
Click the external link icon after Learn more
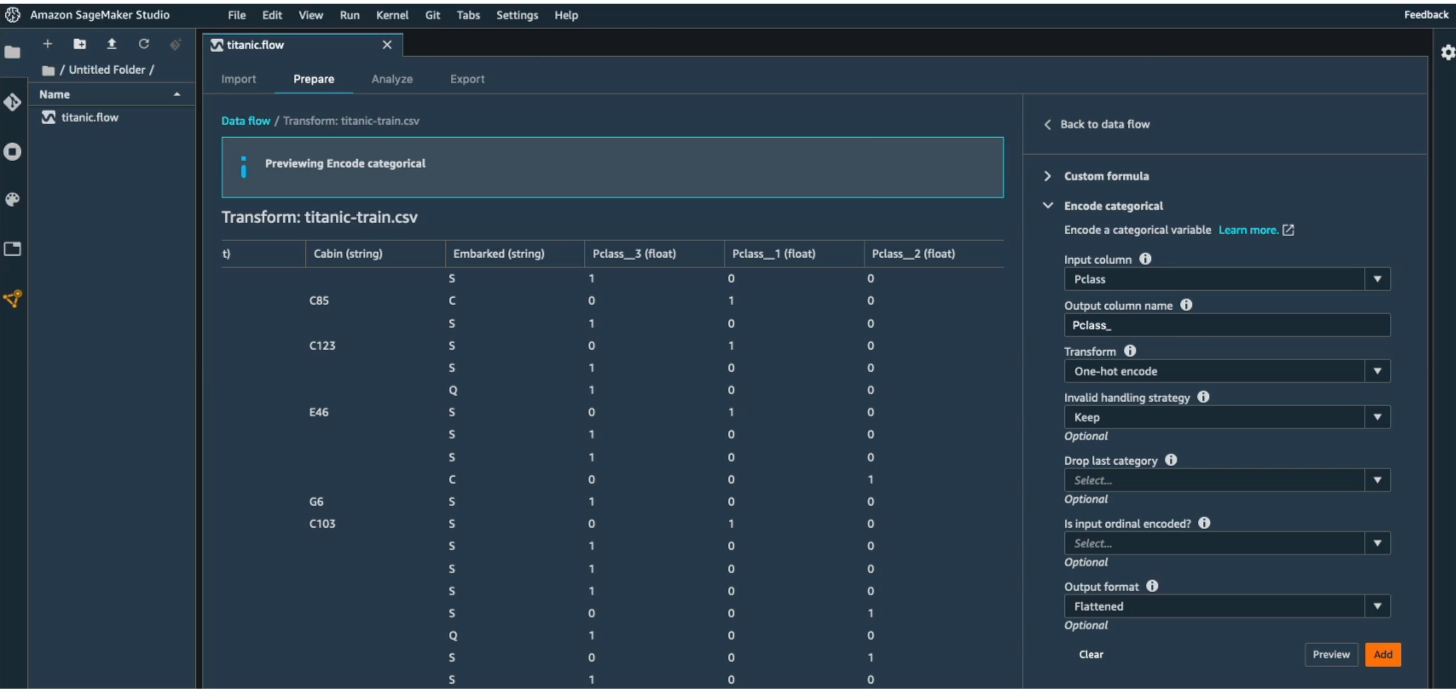point(1288,230)
